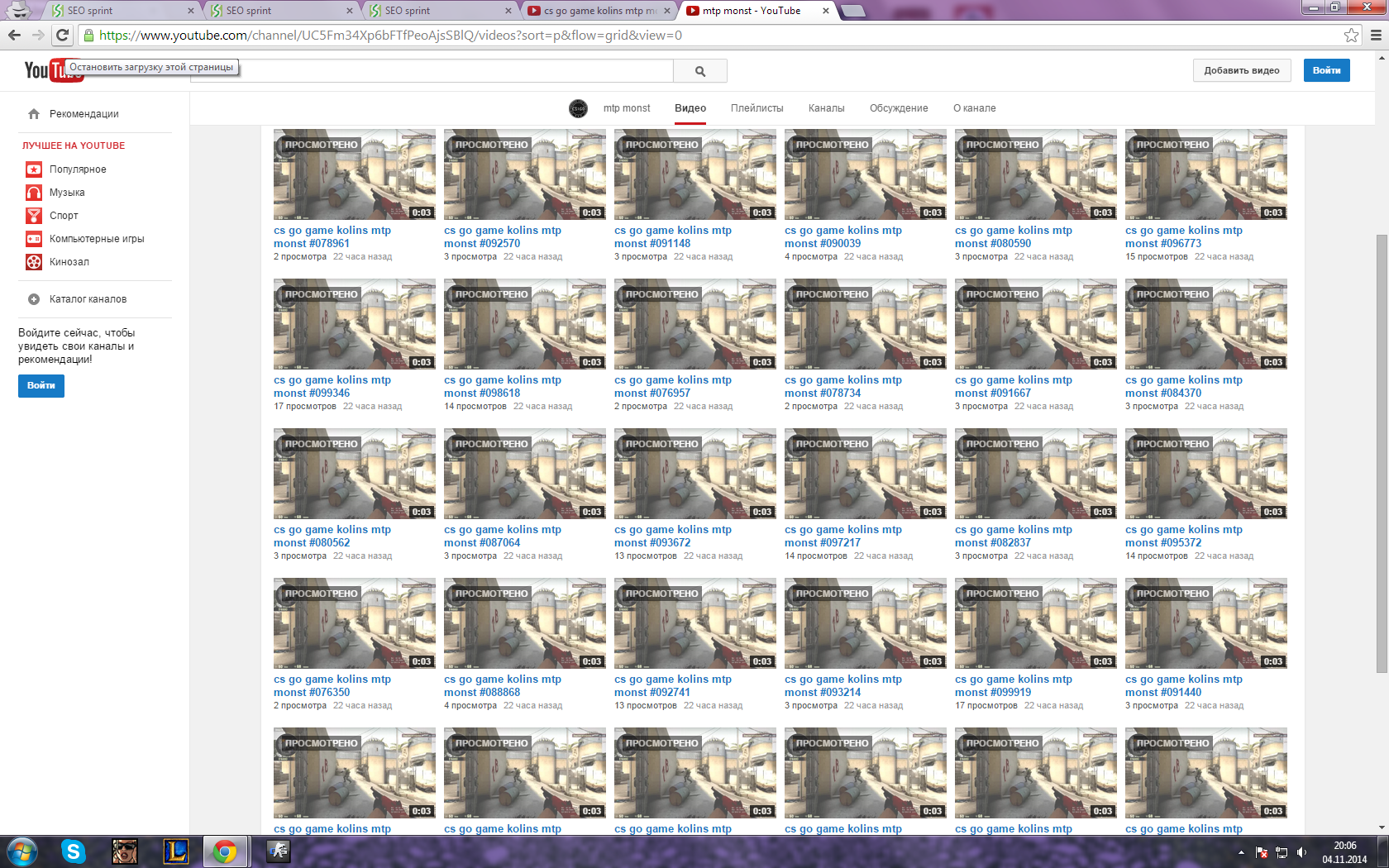Click the YouTube logo
The height and width of the screenshot is (868, 1389).
pos(54,70)
